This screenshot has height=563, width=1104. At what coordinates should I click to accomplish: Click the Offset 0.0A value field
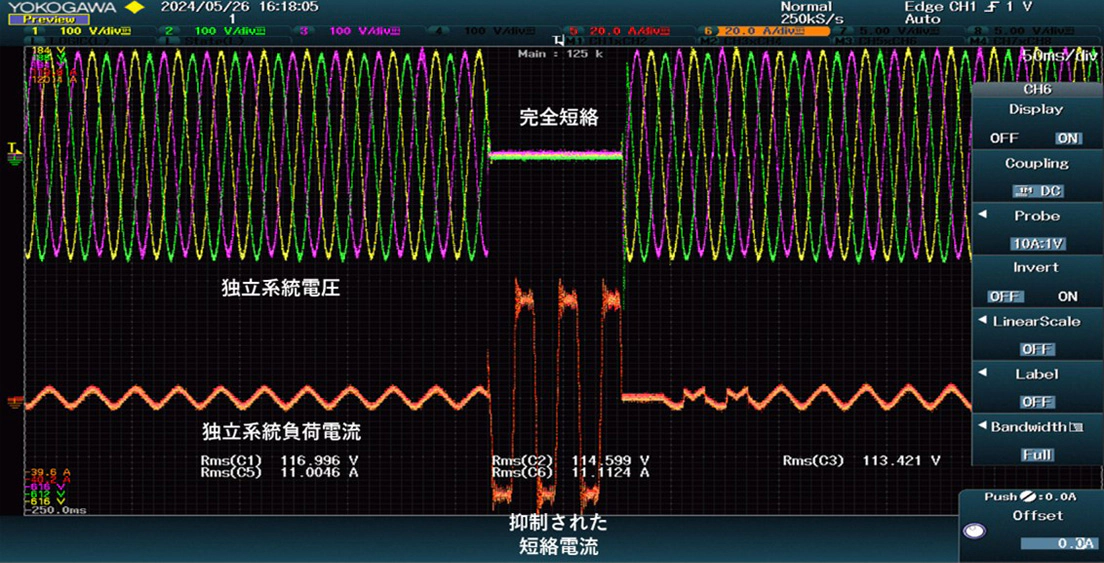1059,543
